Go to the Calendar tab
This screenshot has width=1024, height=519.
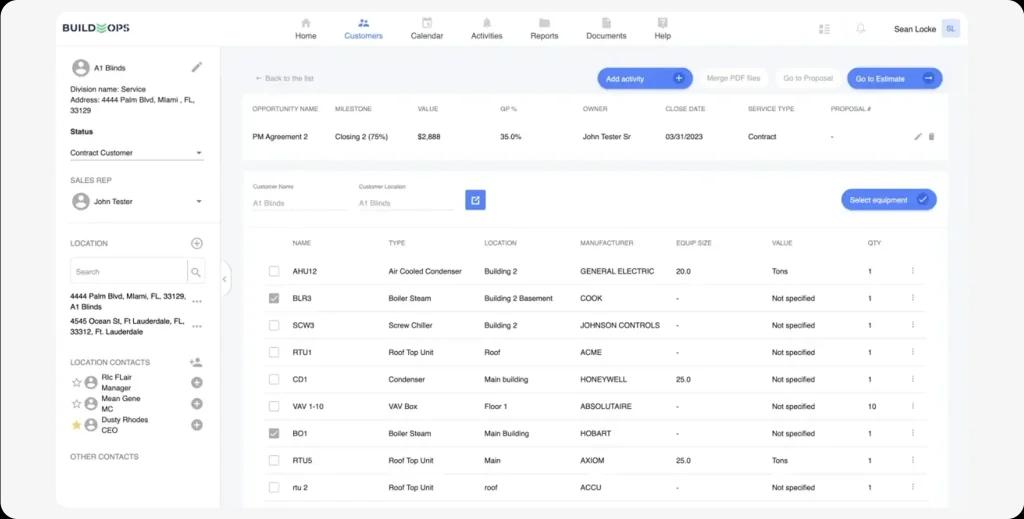tap(427, 28)
